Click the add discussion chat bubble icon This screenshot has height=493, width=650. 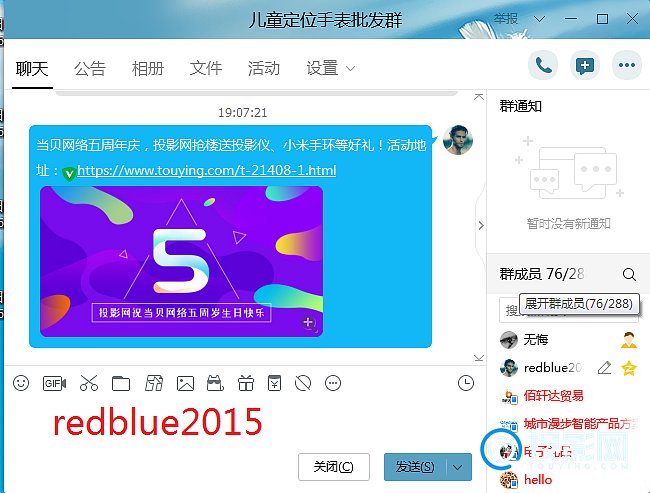tap(585, 65)
